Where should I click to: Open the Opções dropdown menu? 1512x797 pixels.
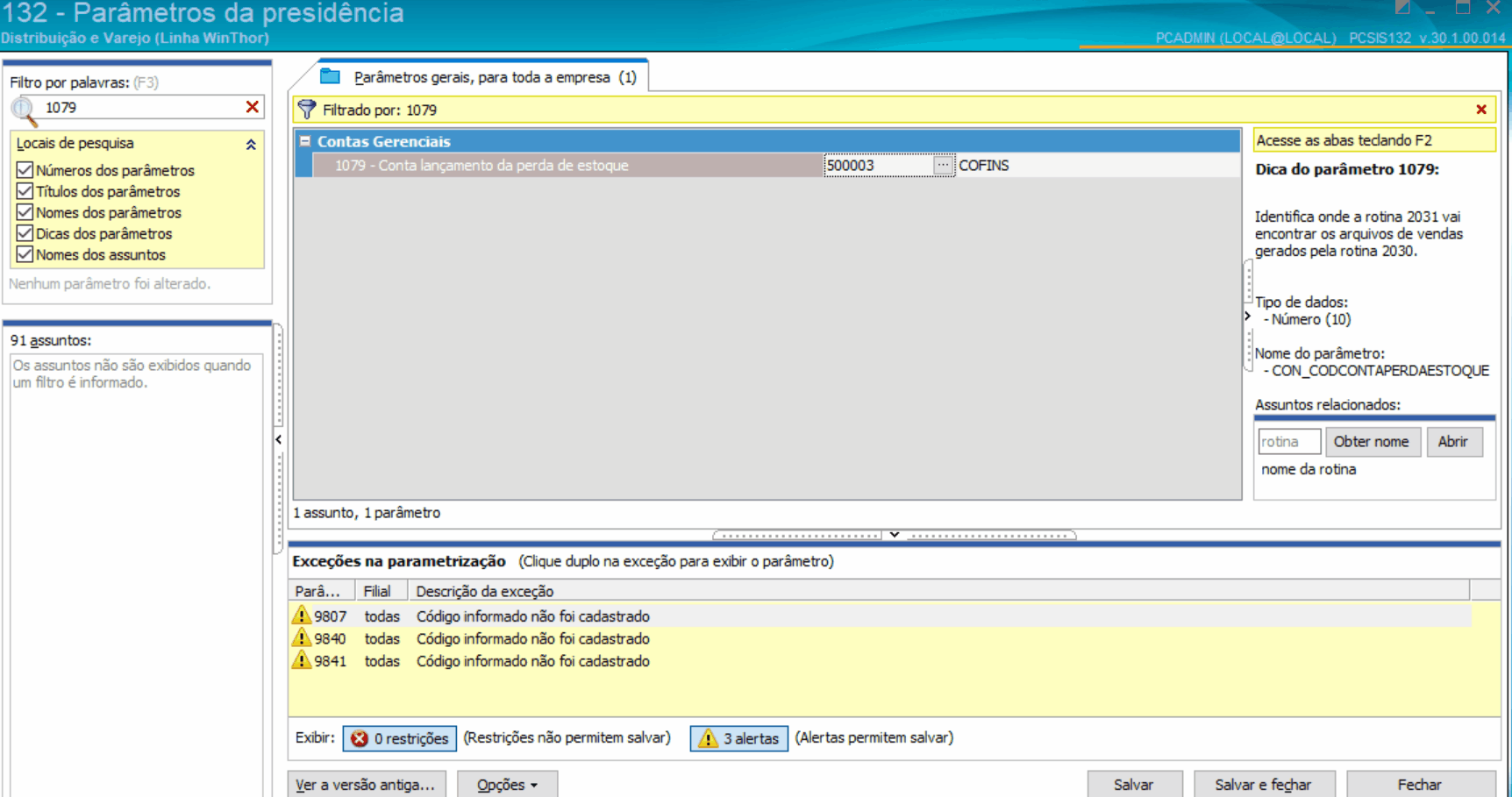coord(507,785)
